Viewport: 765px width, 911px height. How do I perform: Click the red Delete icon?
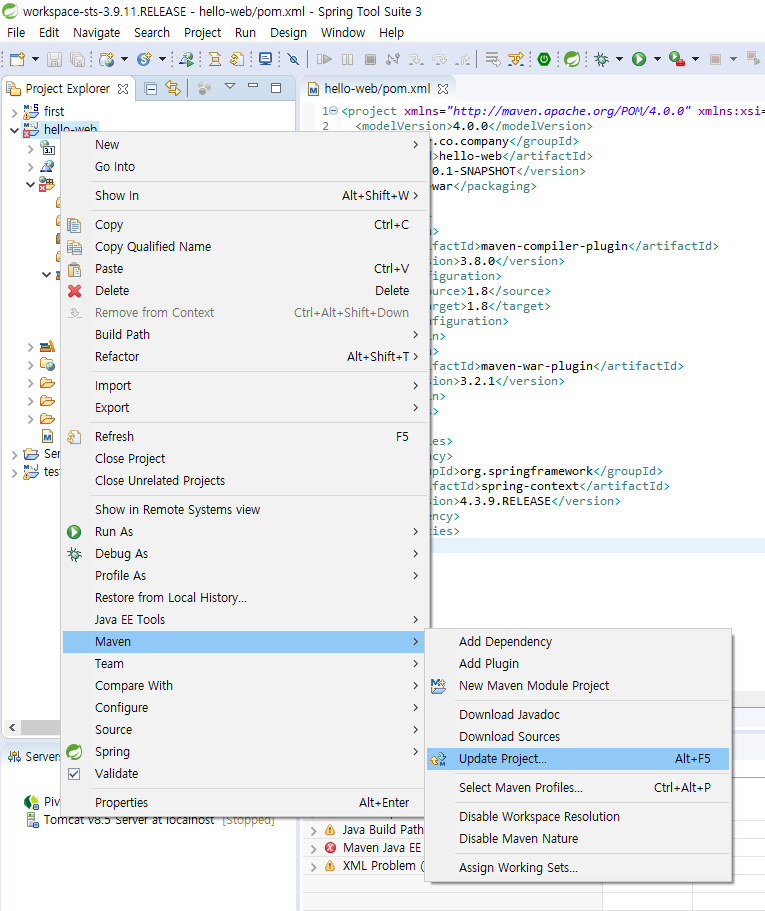pos(74,291)
